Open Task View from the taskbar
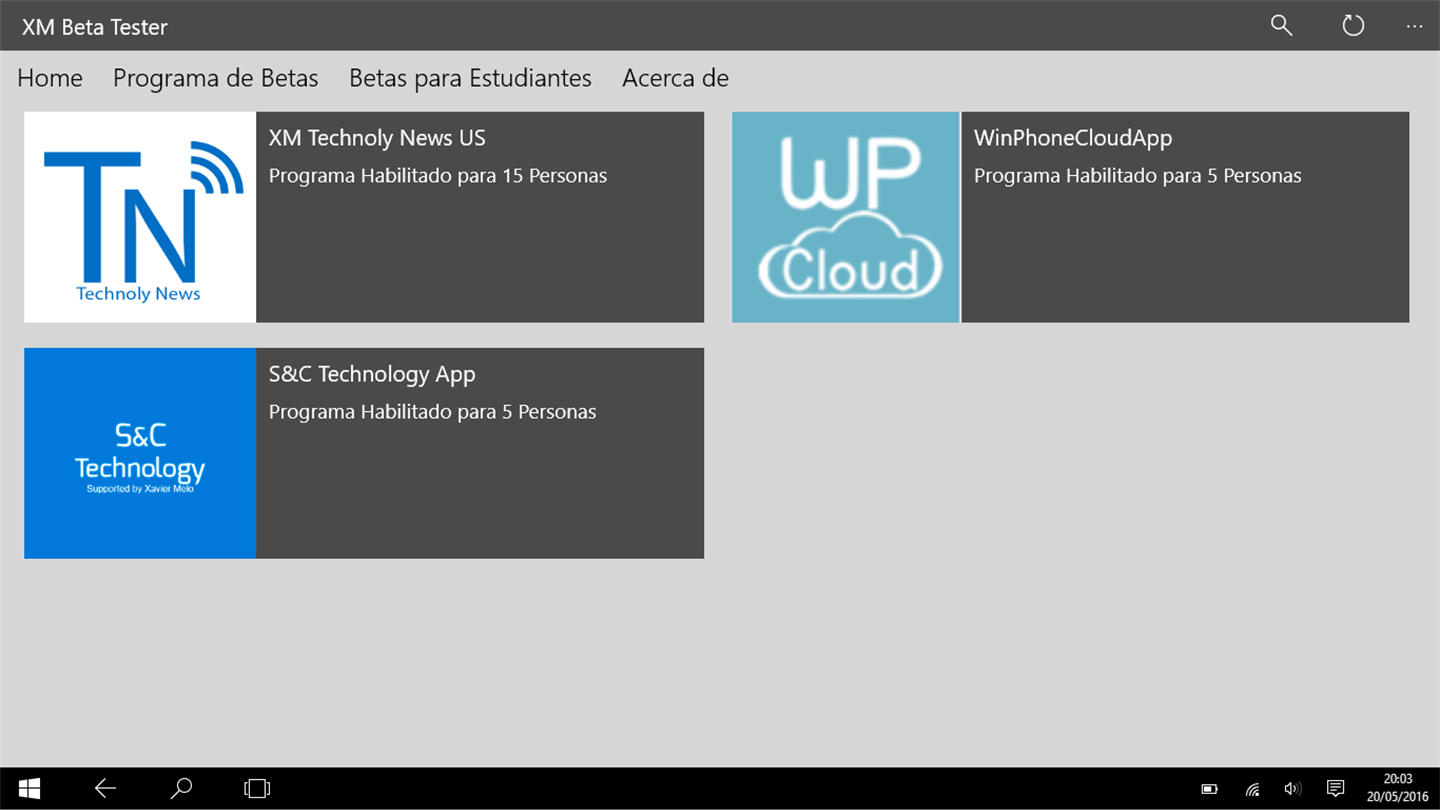The image size is (1440, 810). [257, 788]
